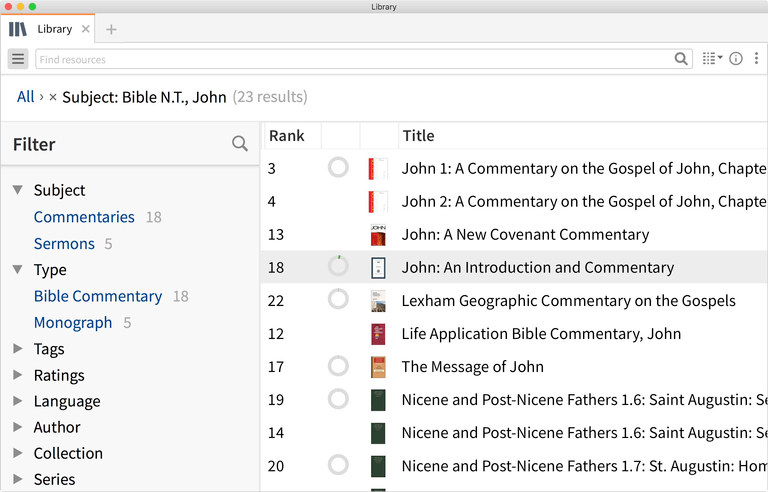Expand the Author filter section
Viewport: 768px width, 492px height.
click(18, 427)
